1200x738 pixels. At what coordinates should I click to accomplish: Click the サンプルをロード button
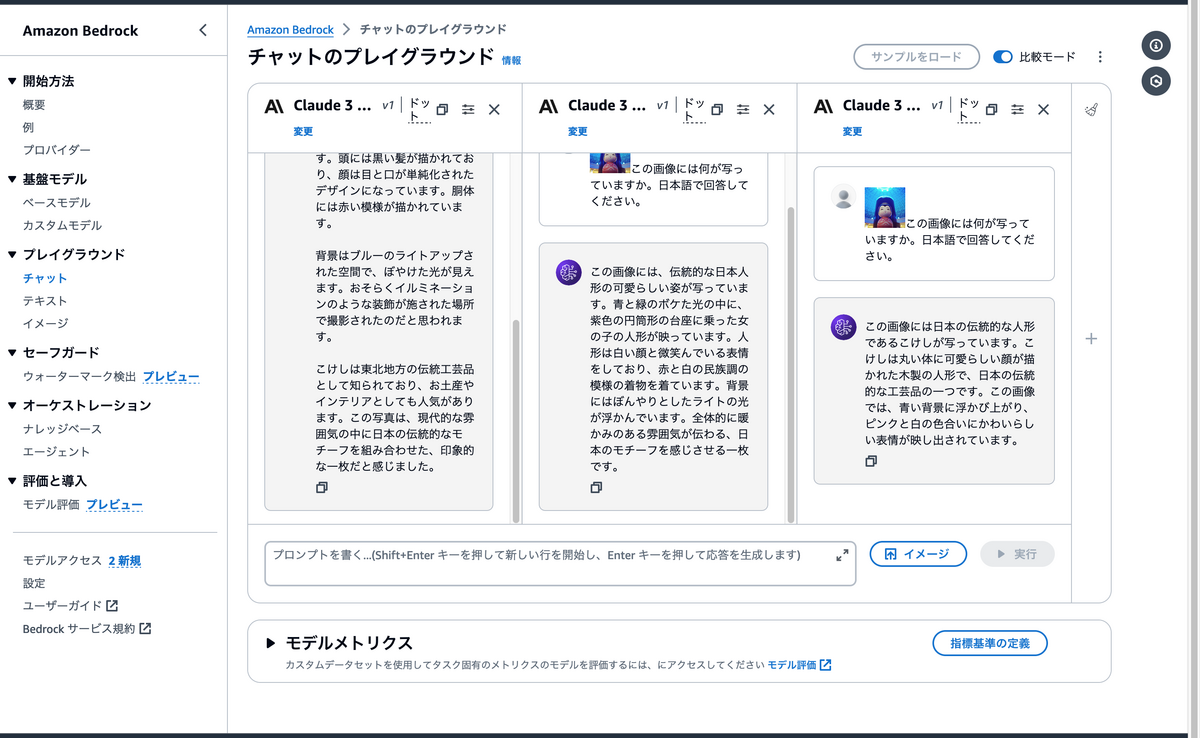click(x=915, y=57)
